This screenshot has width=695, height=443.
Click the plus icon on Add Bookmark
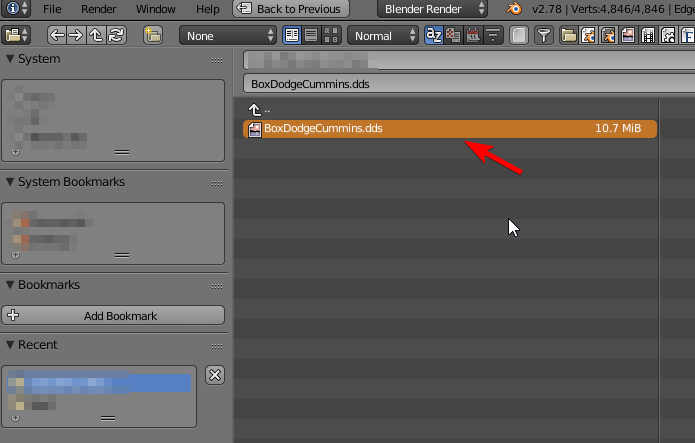(x=13, y=315)
